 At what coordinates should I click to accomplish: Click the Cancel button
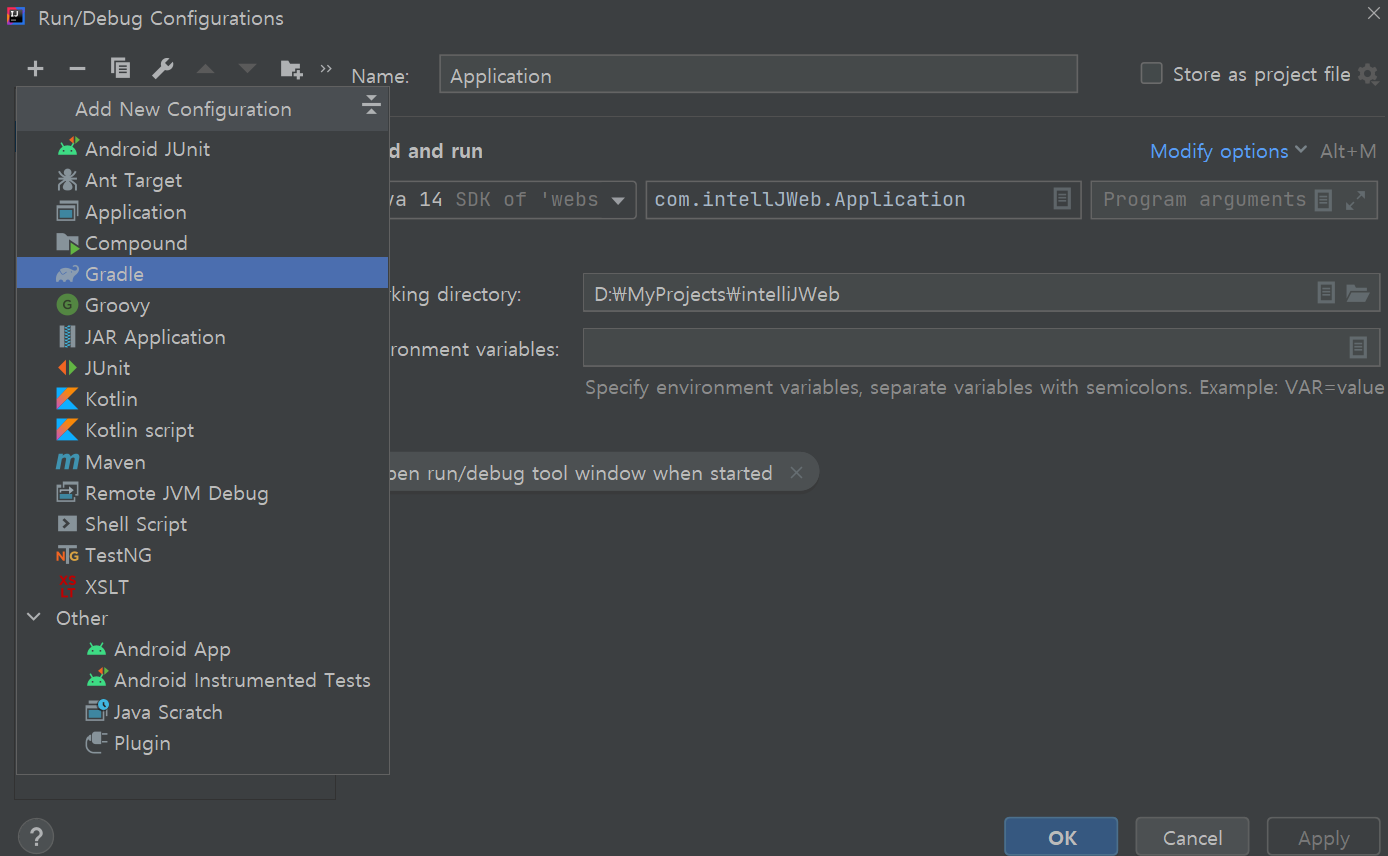1192,837
